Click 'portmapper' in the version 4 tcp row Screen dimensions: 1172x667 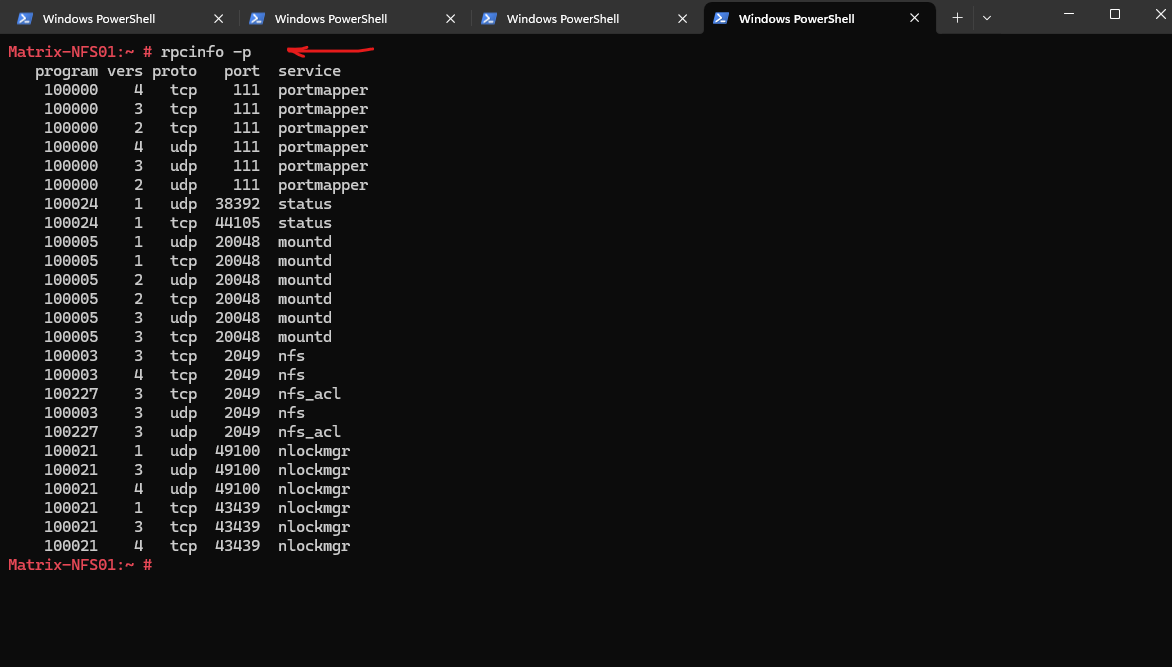click(323, 90)
